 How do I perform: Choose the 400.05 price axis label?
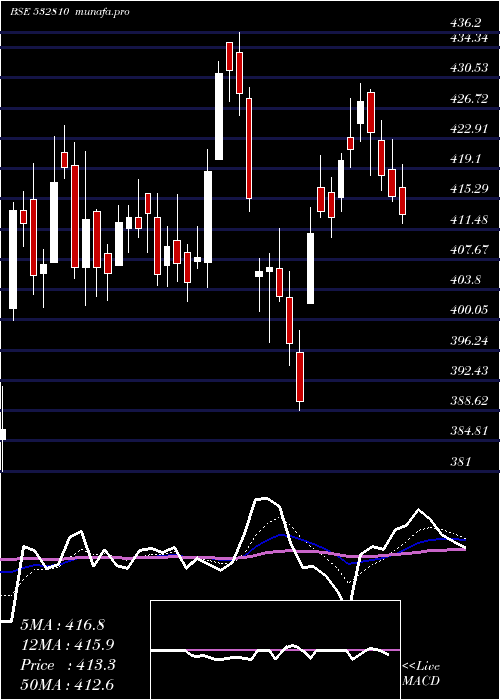(x=467, y=310)
